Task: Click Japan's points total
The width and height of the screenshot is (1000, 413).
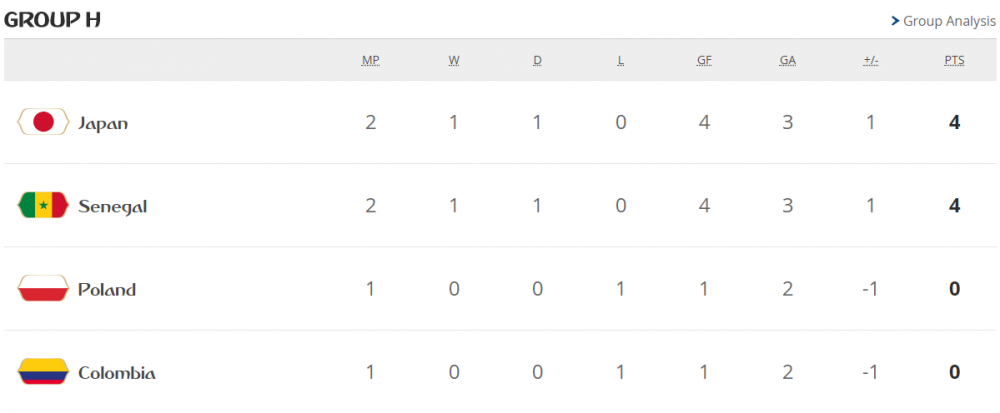Action: 954,123
